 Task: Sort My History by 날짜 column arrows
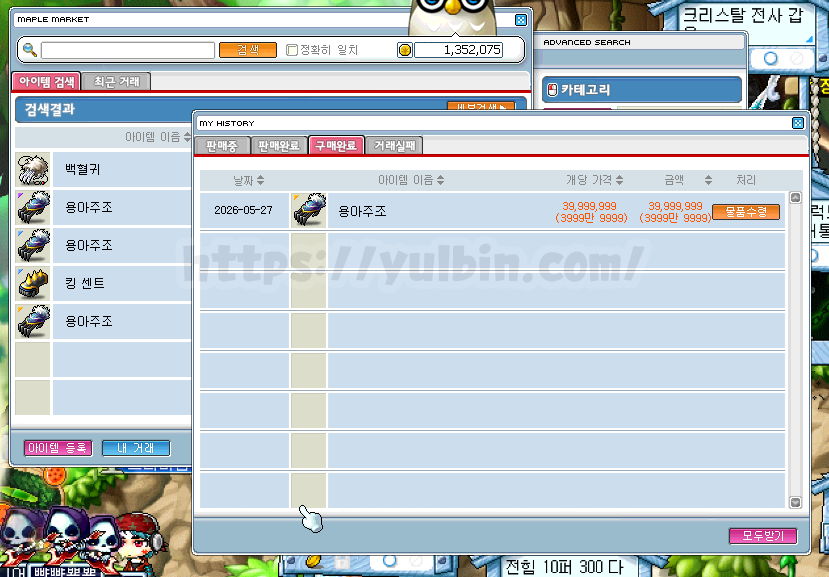260,180
